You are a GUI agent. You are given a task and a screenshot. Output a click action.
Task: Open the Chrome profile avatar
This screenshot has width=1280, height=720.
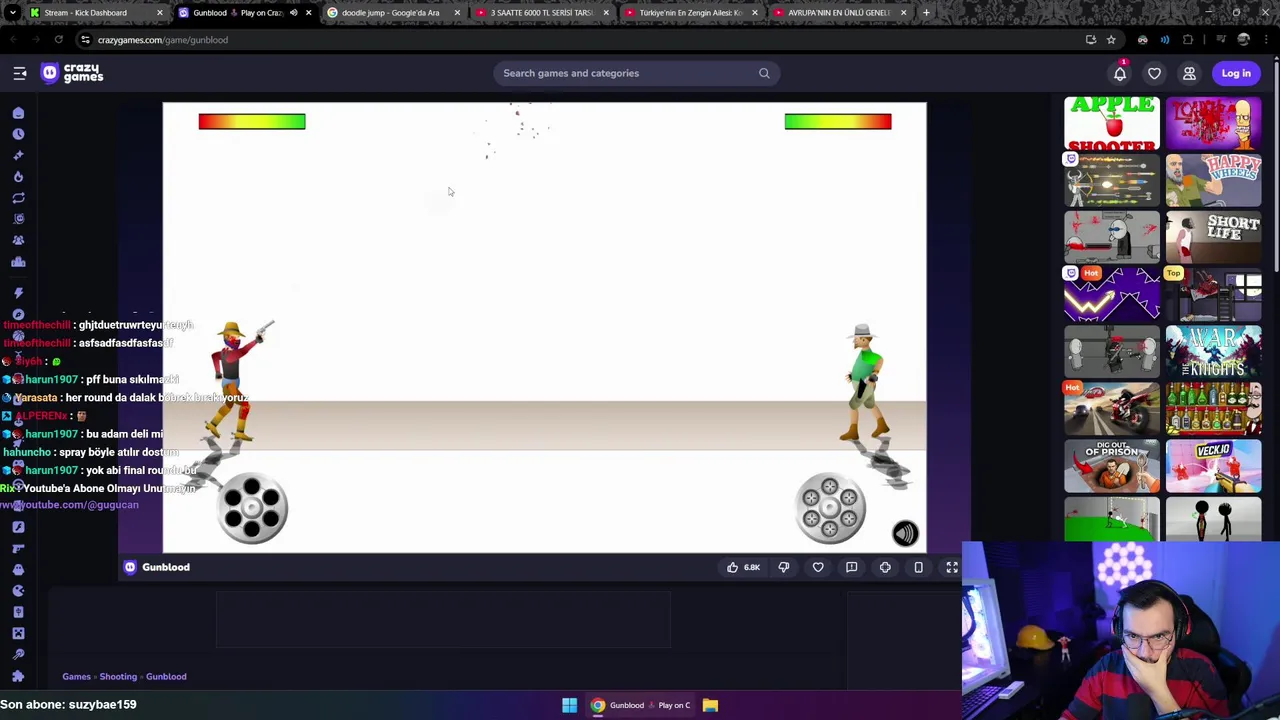1243,40
